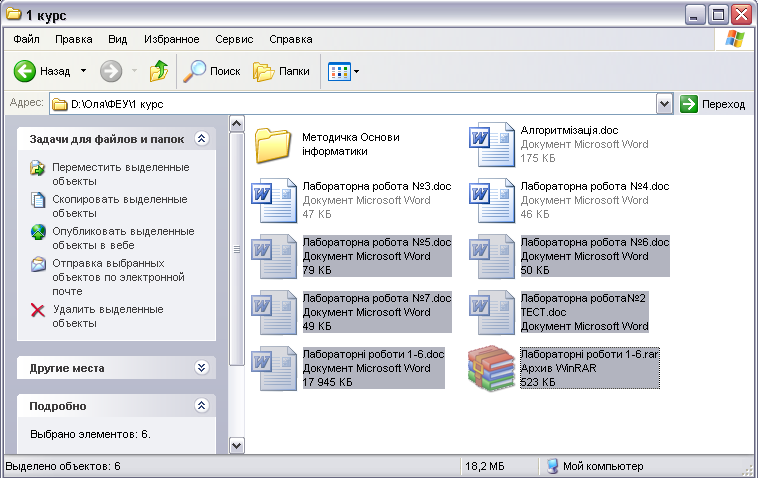This screenshot has width=758, height=478.
Task: Toggle the Folders pane button
Action: point(281,72)
